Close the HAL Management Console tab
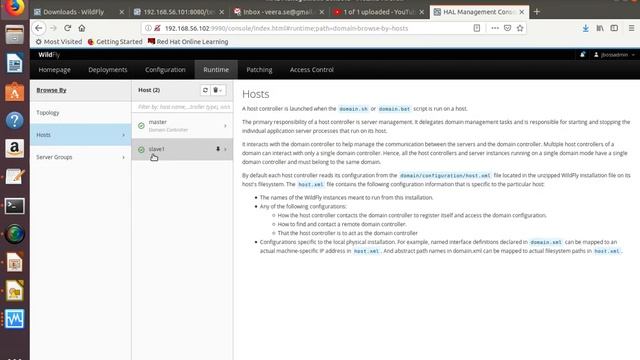Screen dimensions: 640x360 coord(522,12)
